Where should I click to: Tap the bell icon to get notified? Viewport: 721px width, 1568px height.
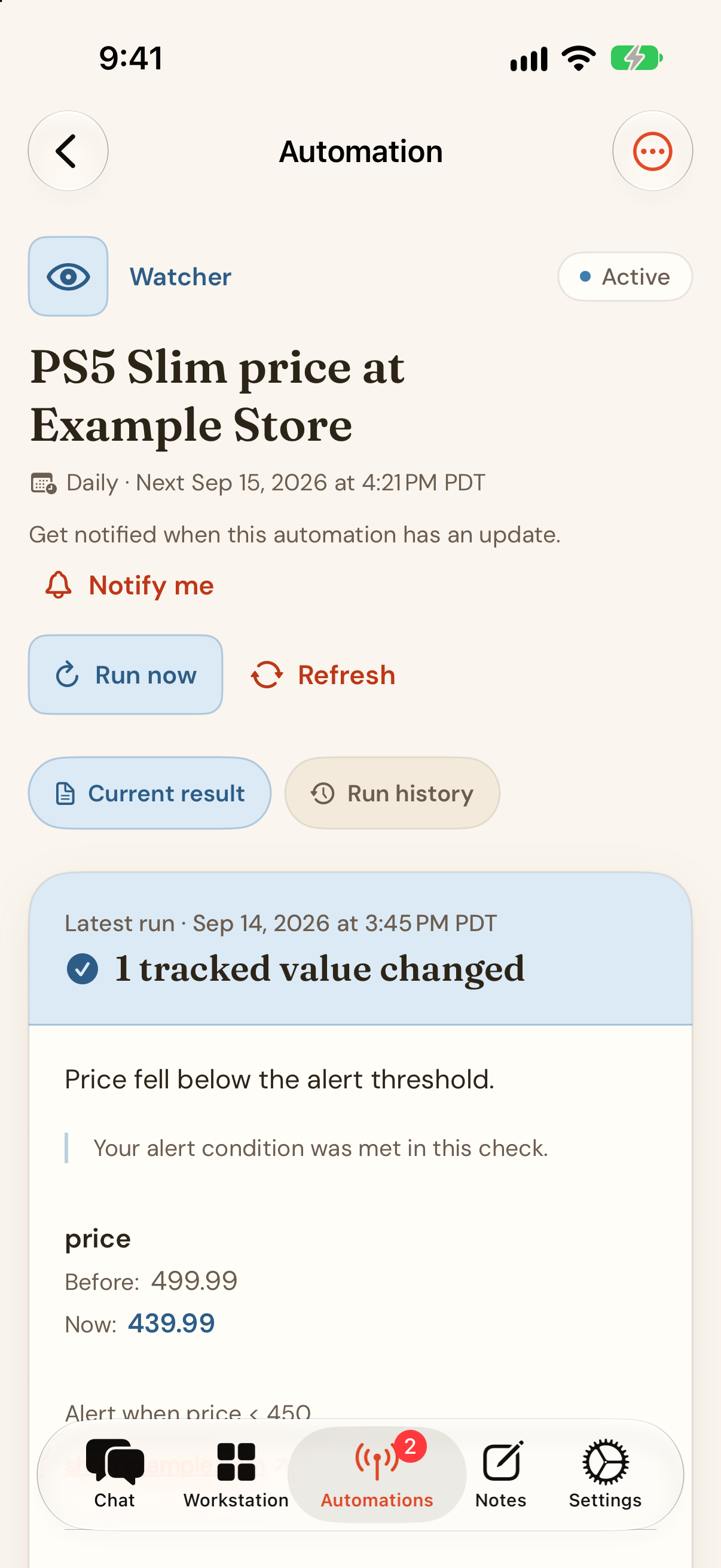tap(59, 585)
